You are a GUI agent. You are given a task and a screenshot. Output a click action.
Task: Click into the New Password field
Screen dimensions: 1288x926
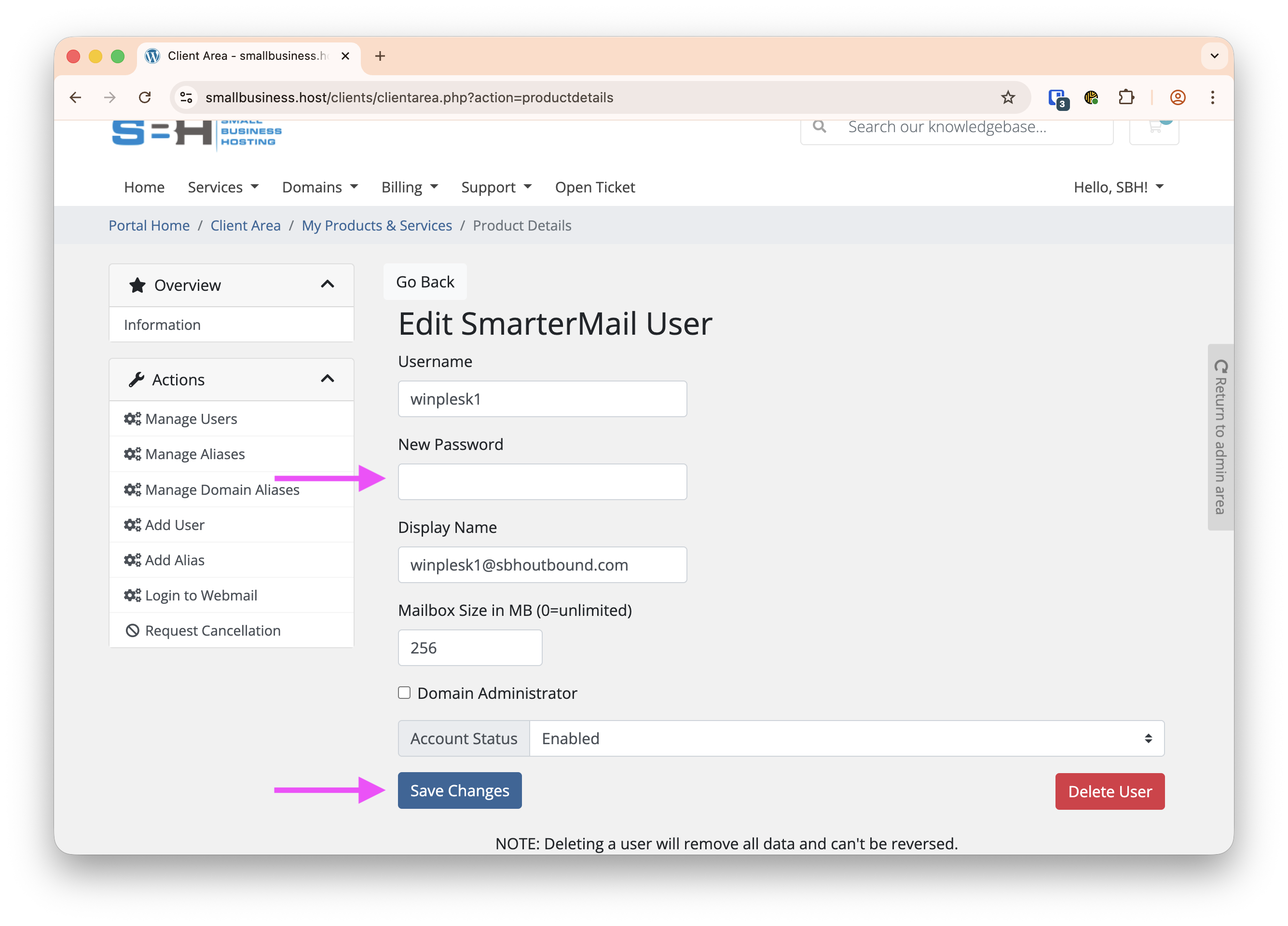[x=542, y=482]
